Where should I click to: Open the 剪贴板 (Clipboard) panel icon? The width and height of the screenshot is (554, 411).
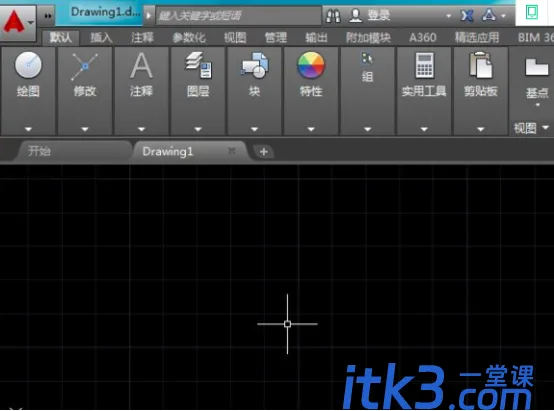point(481,65)
